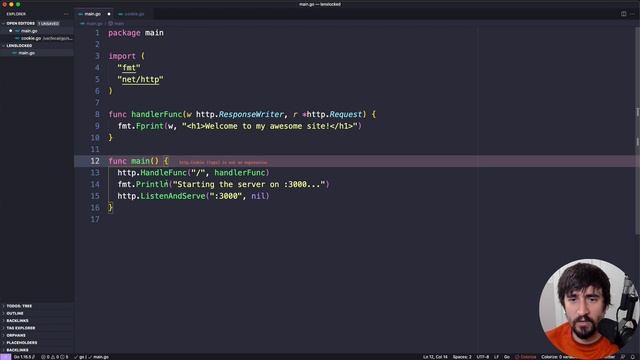Open the feedback icon in status bar
This screenshot has width=640, height=360.
coord(623,357)
